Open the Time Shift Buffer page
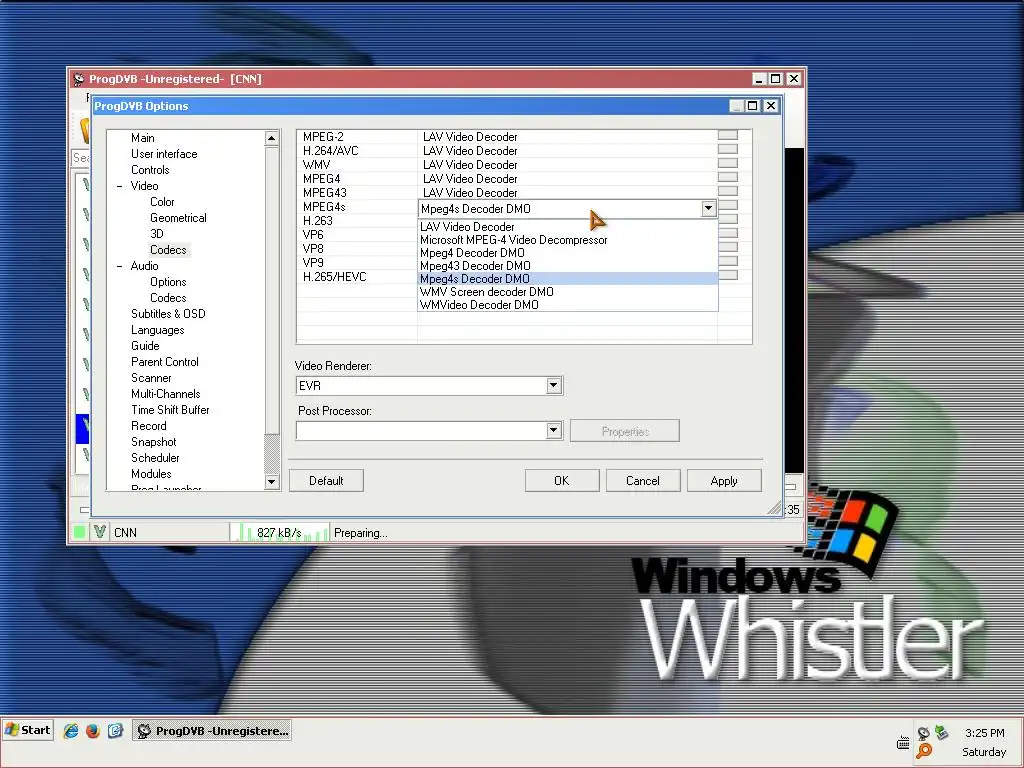This screenshot has width=1024, height=768. click(170, 410)
